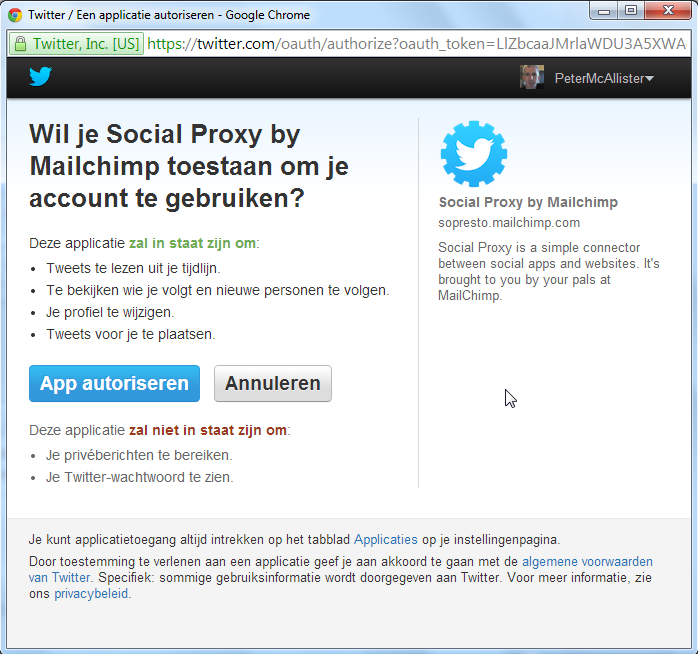Maximize the Chrome window
Screen dimensions: 698x654
(630, 11)
